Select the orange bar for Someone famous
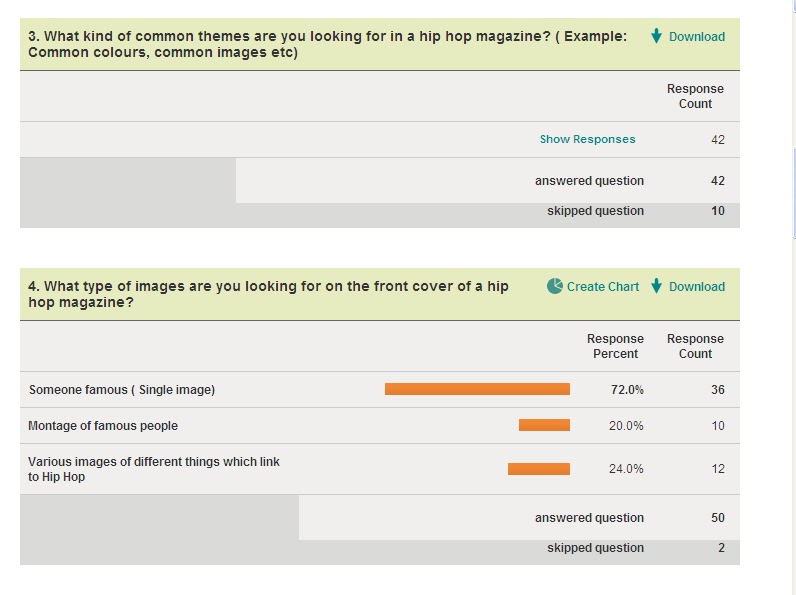Image resolution: width=796 pixels, height=595 pixels. point(477,389)
